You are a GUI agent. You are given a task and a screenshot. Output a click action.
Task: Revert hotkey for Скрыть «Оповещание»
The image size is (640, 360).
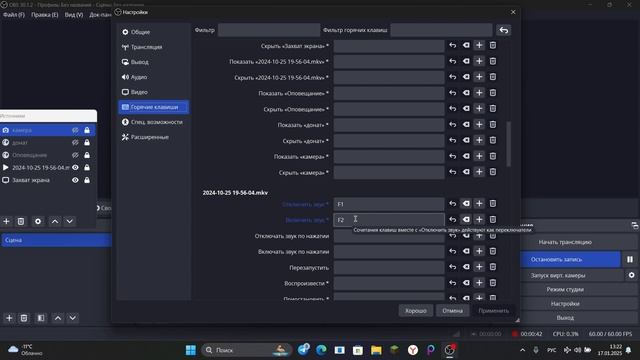453,109
